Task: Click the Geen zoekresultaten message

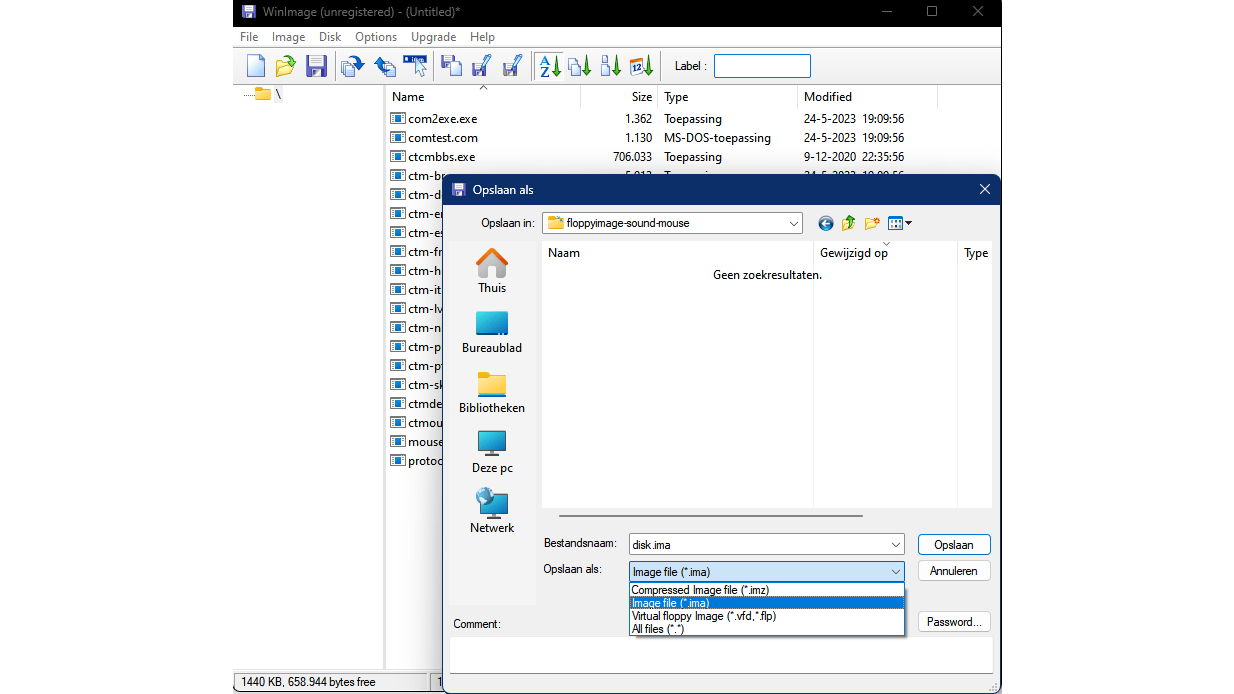Action: 767,274
